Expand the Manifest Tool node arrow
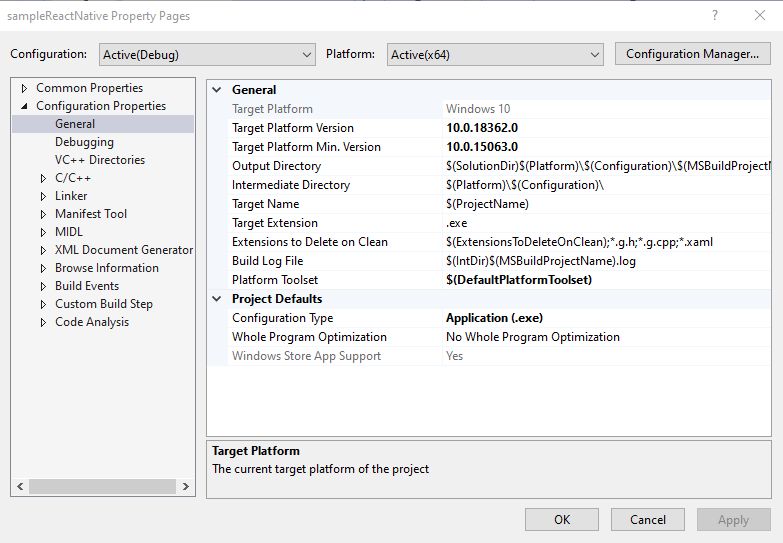Image resolution: width=783 pixels, height=543 pixels. (x=43, y=214)
